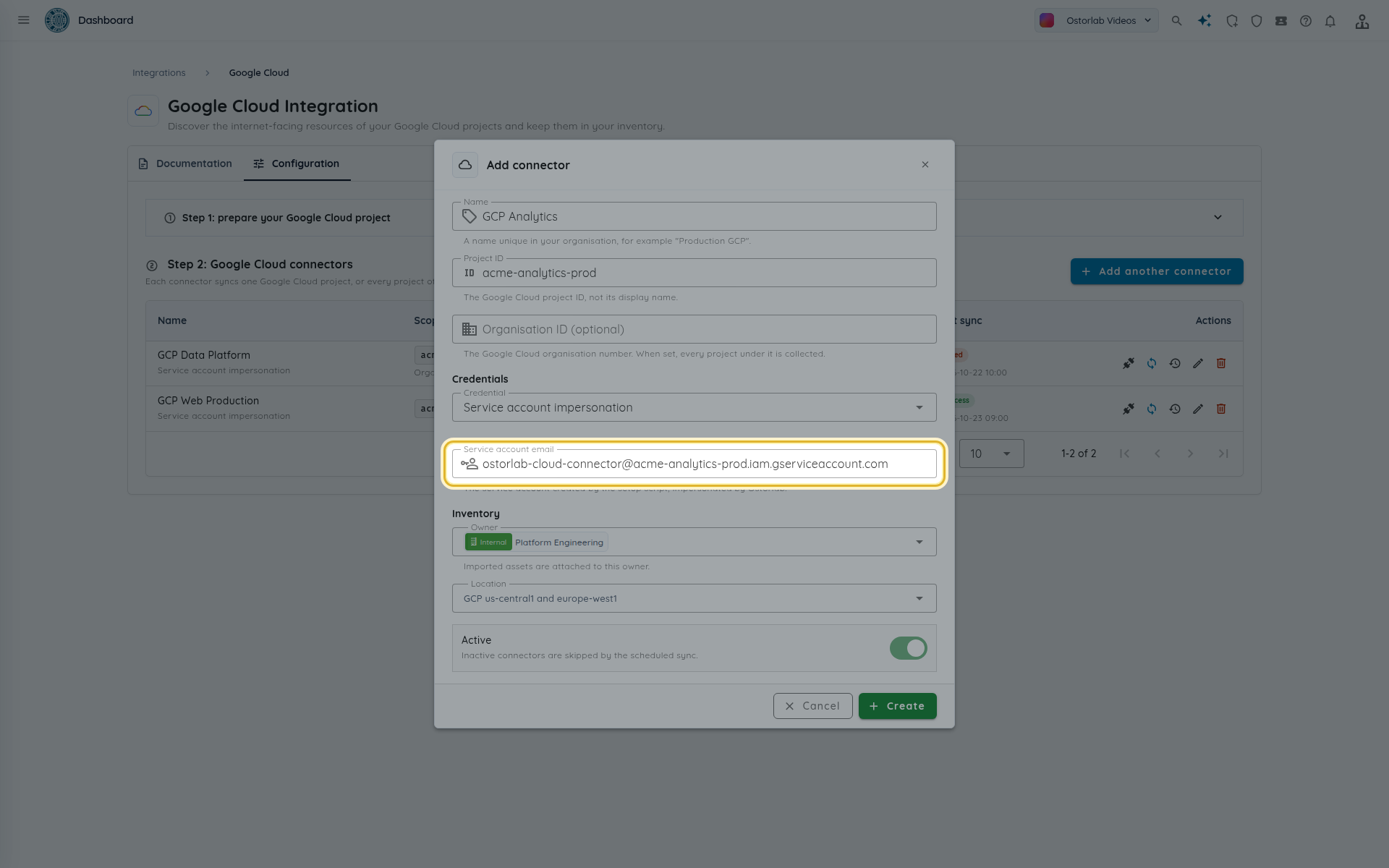Open the Ostorlab Videos organisation selector

click(1096, 20)
